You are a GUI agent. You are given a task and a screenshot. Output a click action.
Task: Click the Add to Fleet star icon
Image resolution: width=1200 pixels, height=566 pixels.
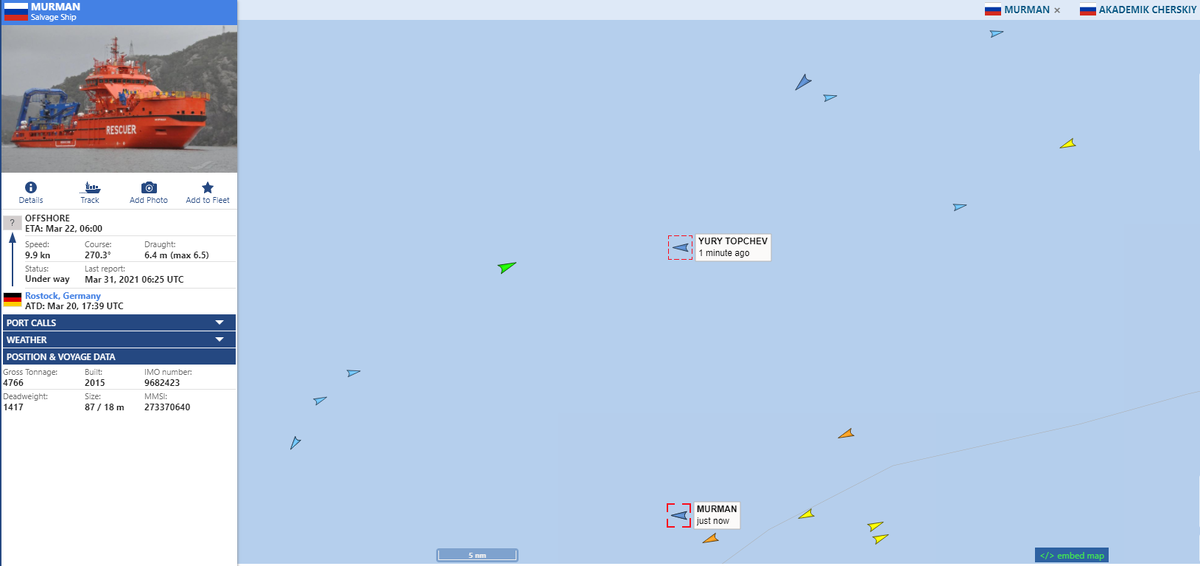pyautogui.click(x=208, y=187)
